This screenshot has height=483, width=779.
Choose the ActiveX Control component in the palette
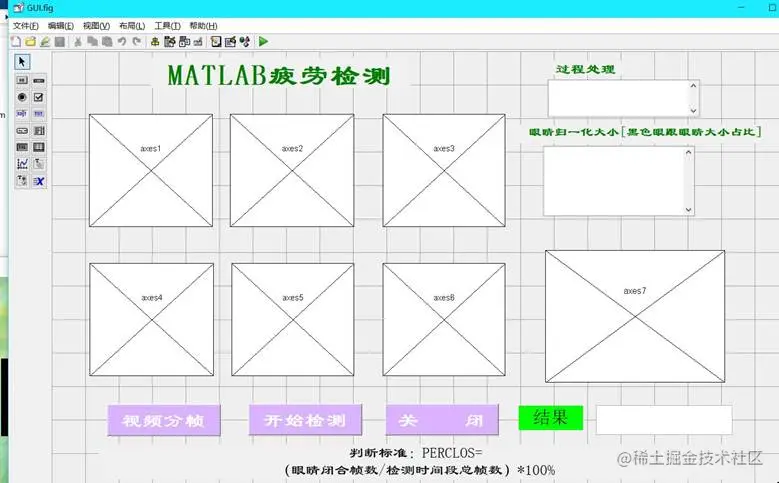39,181
